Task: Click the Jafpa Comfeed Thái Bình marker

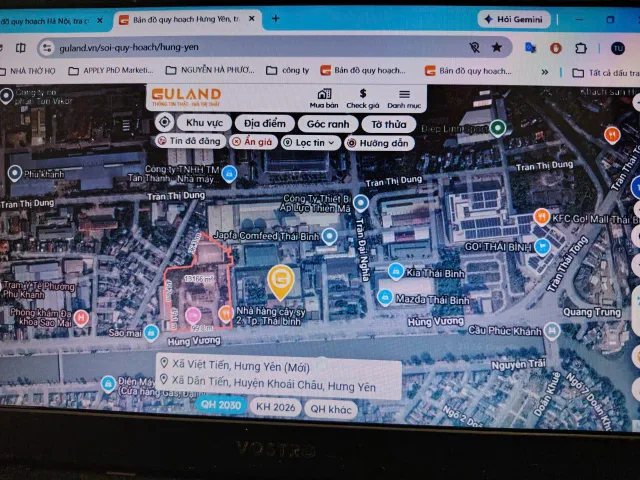Action: click(329, 236)
